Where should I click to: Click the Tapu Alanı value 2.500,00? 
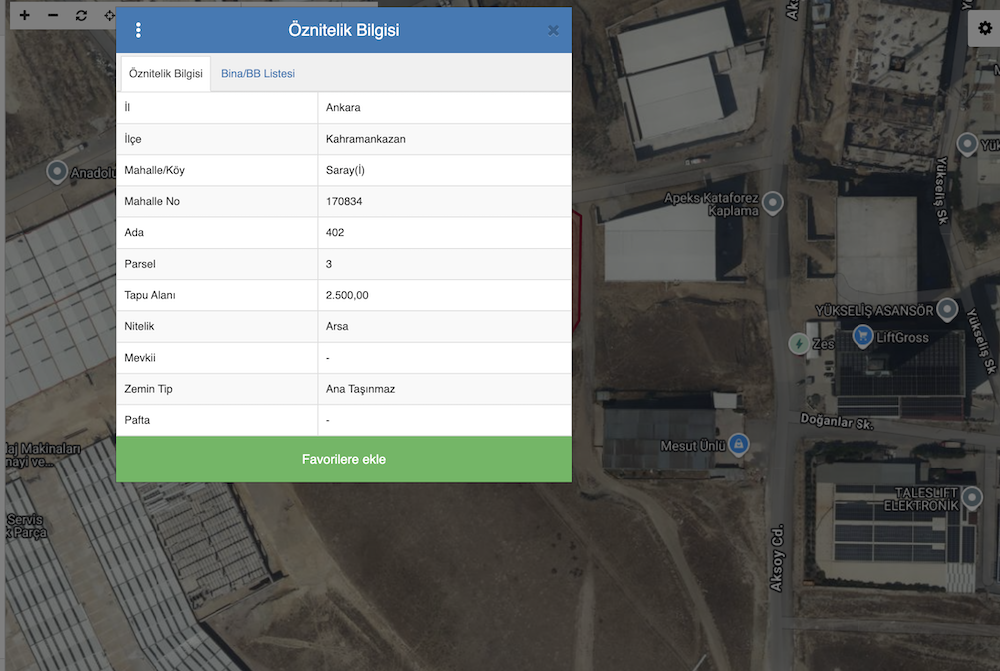347,295
